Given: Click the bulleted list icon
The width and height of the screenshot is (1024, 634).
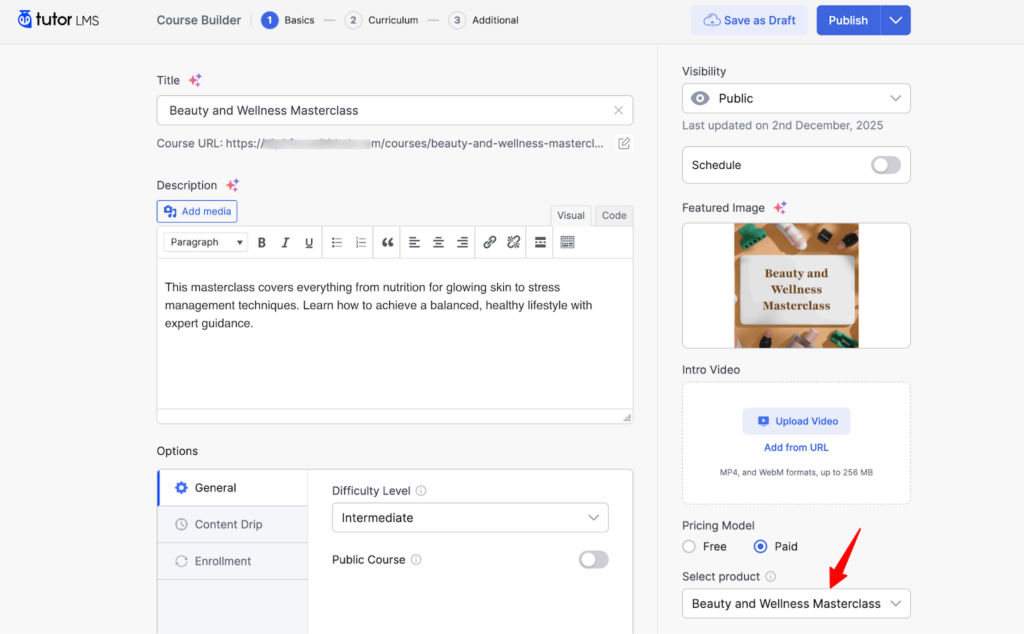Looking at the screenshot, I should click(x=337, y=242).
